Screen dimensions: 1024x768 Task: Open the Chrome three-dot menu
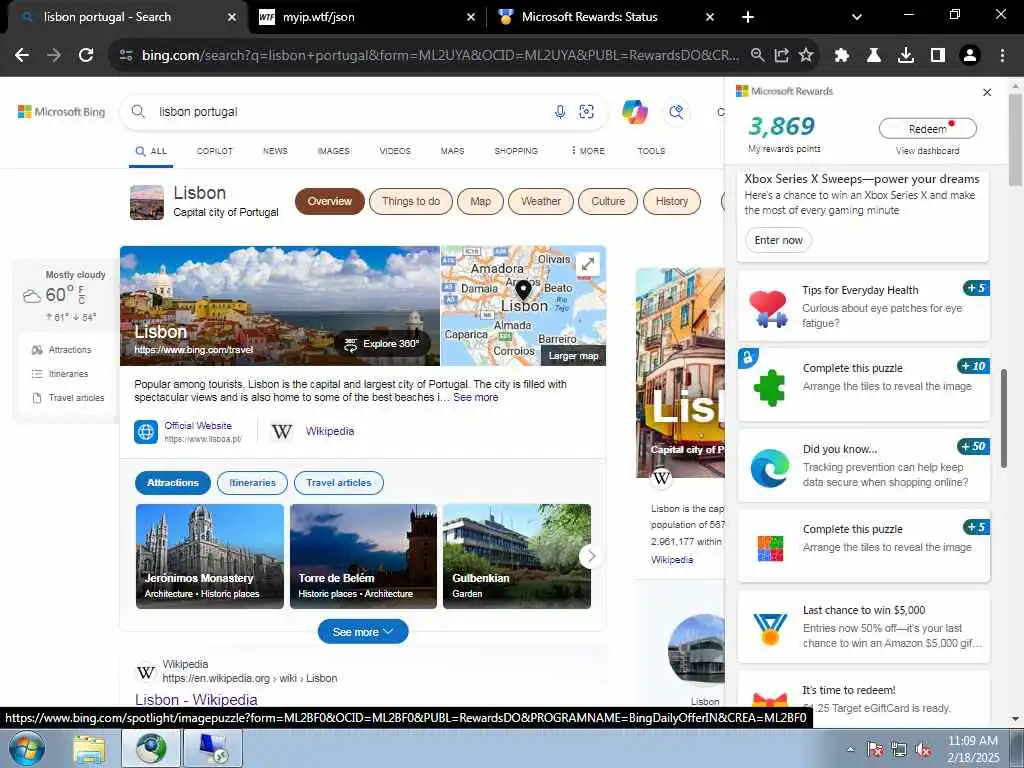[1002, 56]
